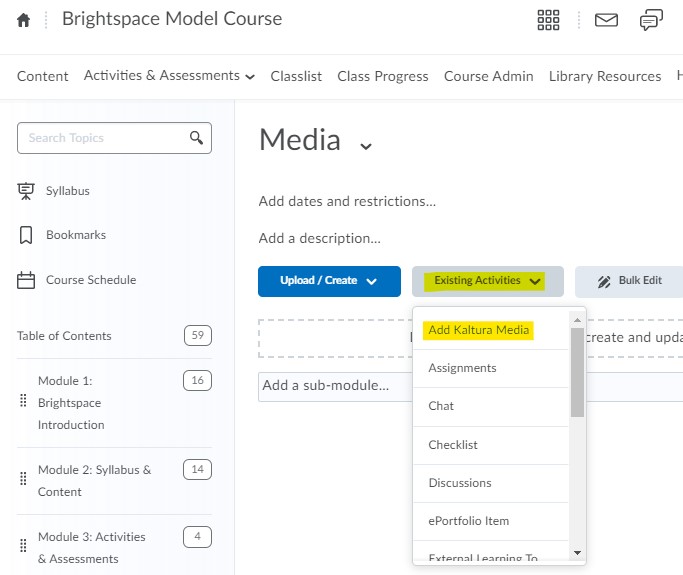
Task: Click the Bulk Edit button
Action: [x=629, y=281]
